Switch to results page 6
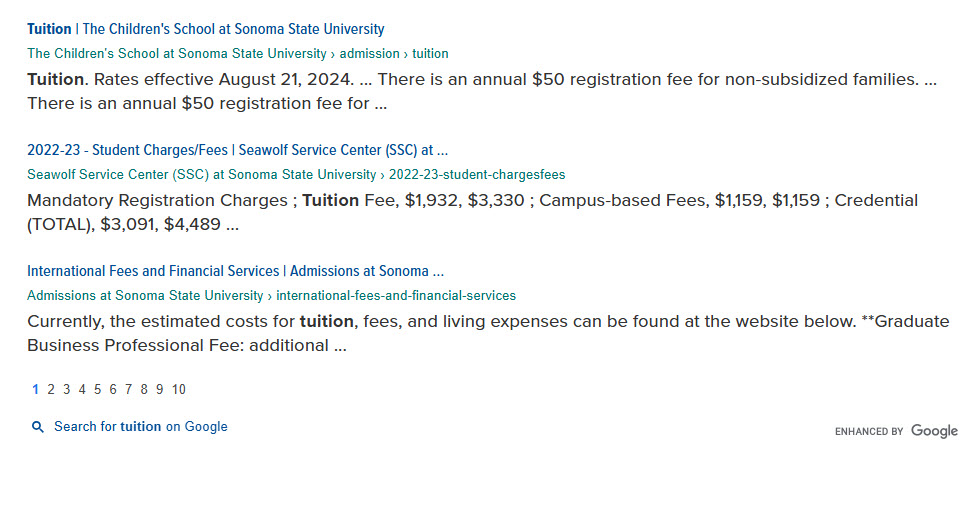975x506 pixels. coord(113,389)
